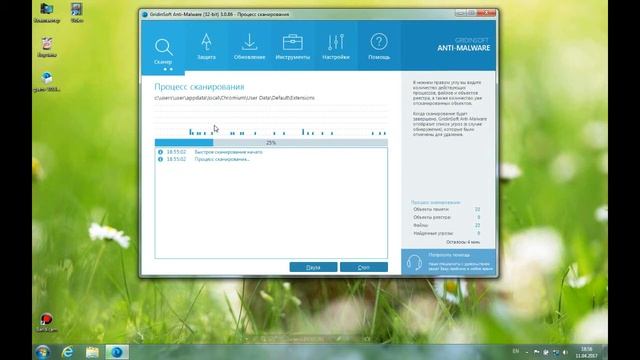Select the Корзина recycle bin icon

(47, 47)
